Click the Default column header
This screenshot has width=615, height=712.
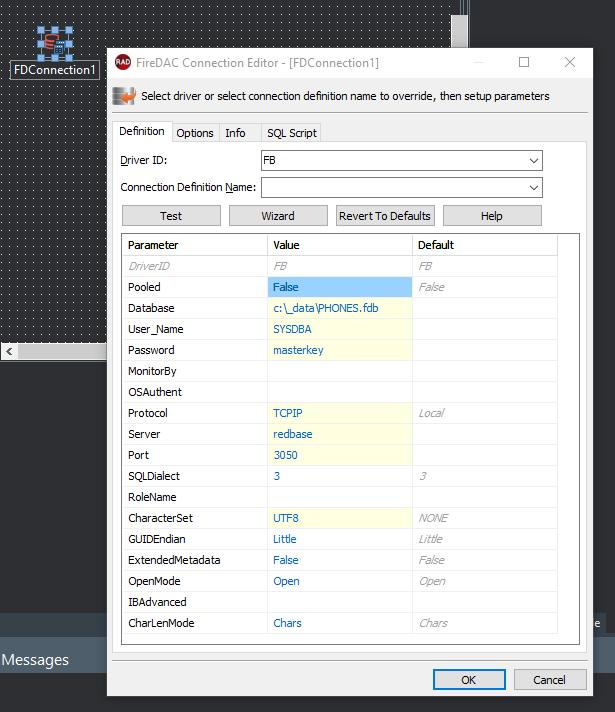click(x=485, y=245)
